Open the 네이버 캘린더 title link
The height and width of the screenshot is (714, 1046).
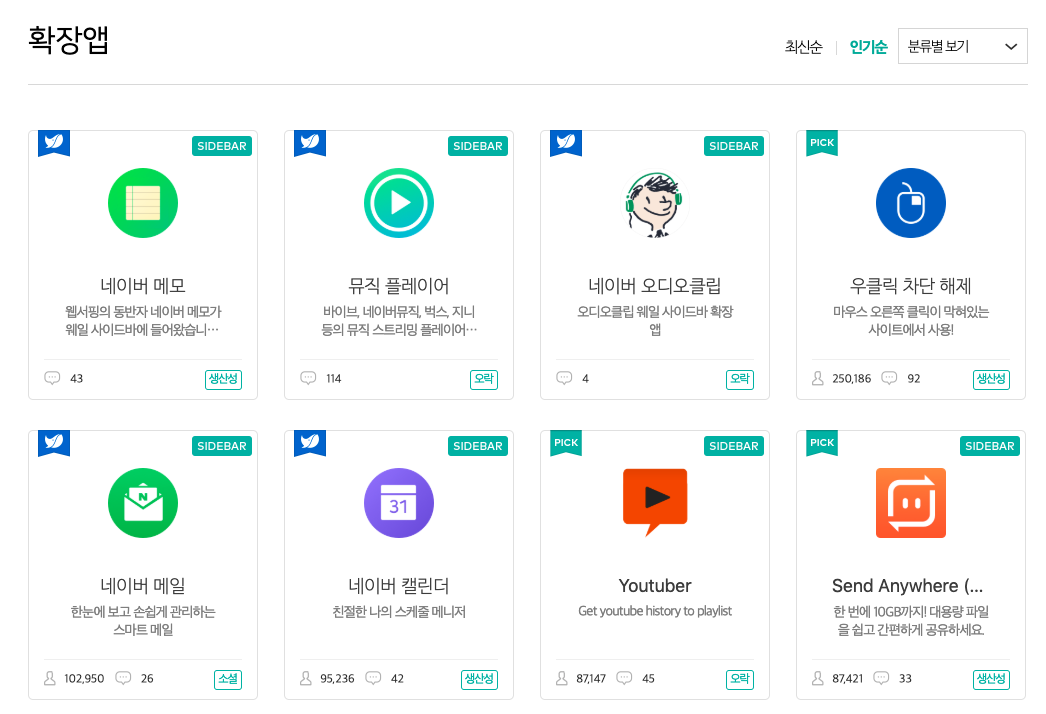pos(399,587)
